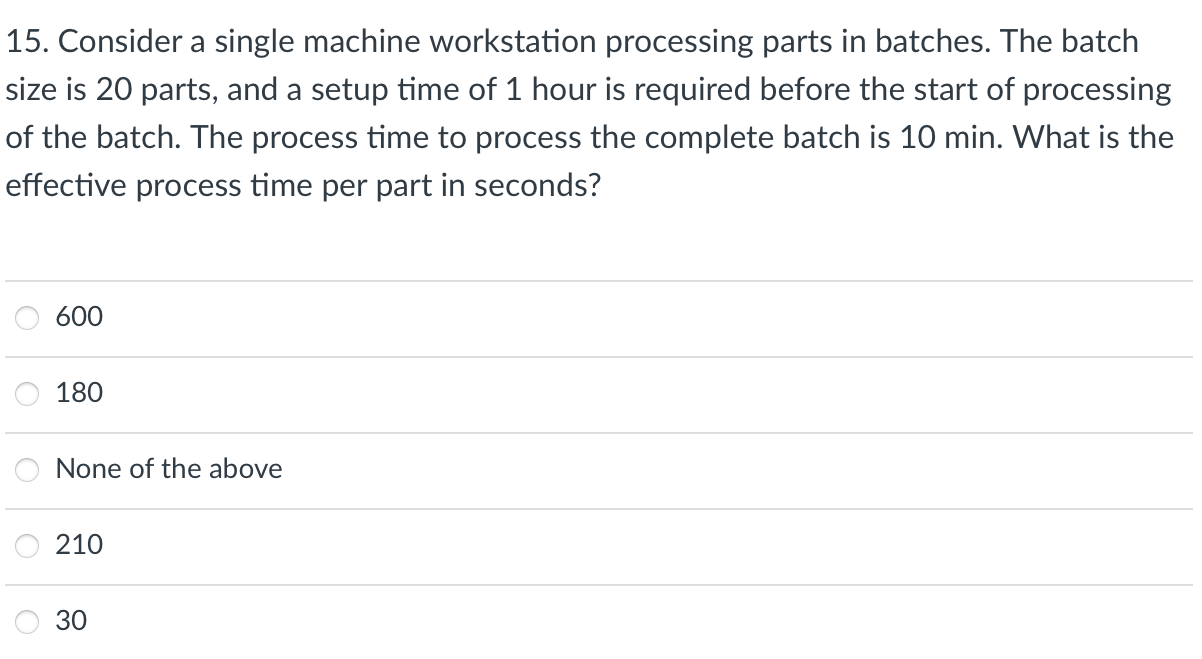This screenshot has width=1202, height=659.
Task: Select the radio button for 210
Action: point(27,545)
